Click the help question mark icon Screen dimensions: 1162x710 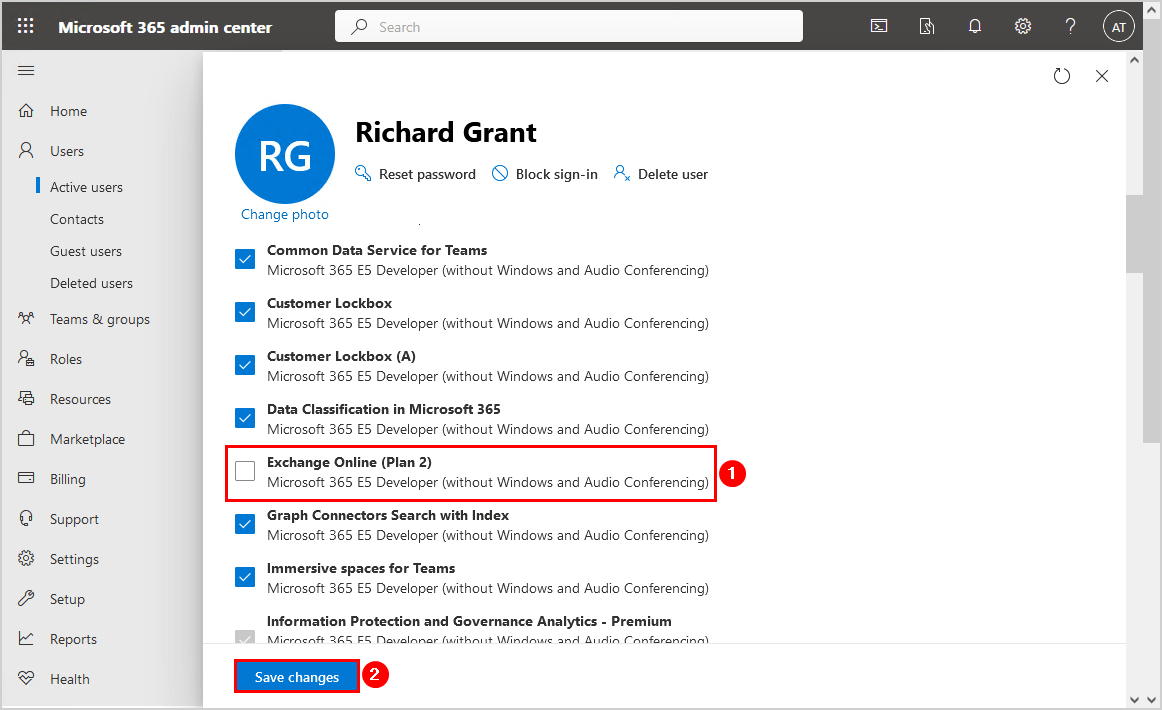point(1070,27)
